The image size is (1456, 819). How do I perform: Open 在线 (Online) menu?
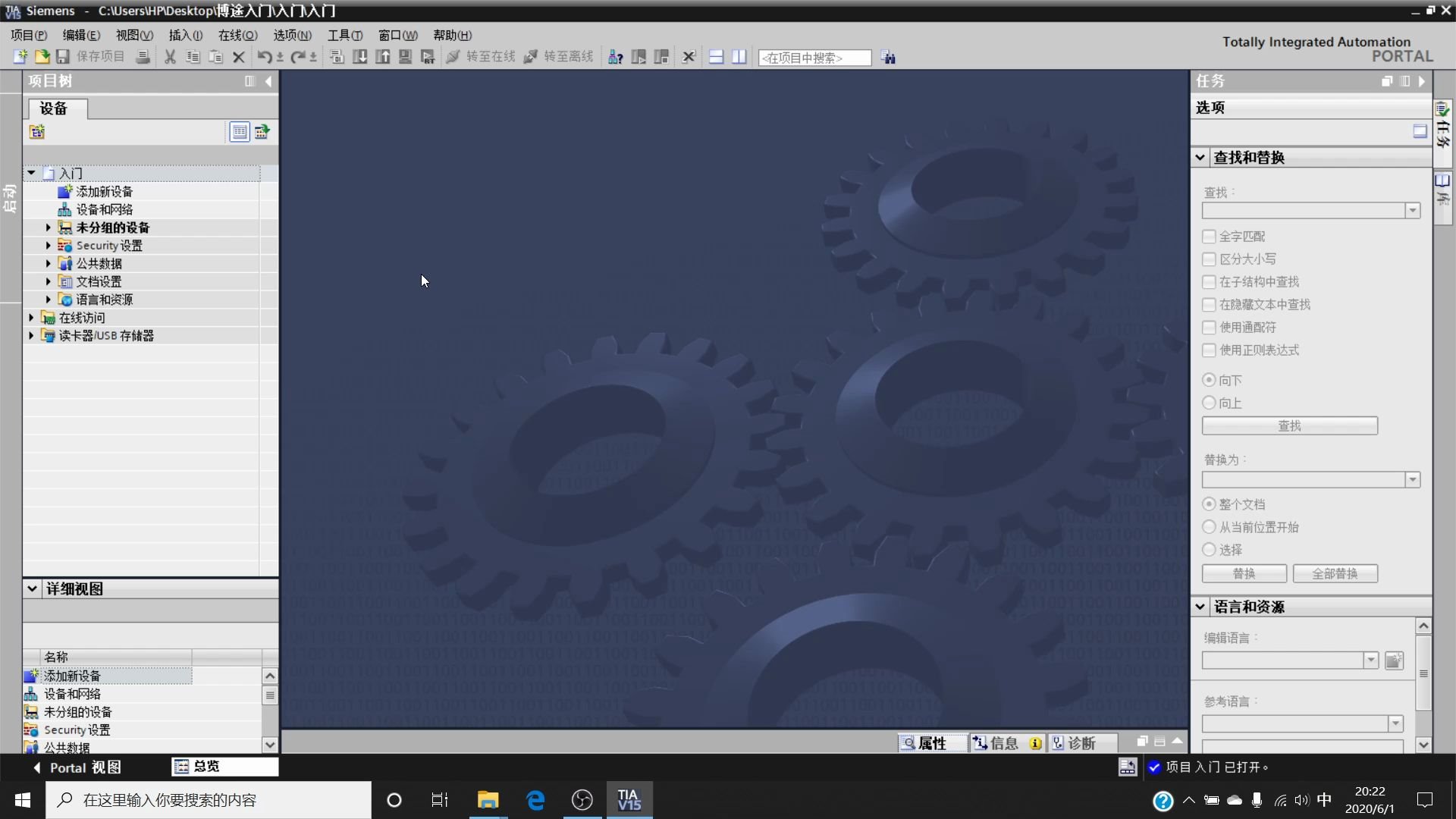(237, 34)
